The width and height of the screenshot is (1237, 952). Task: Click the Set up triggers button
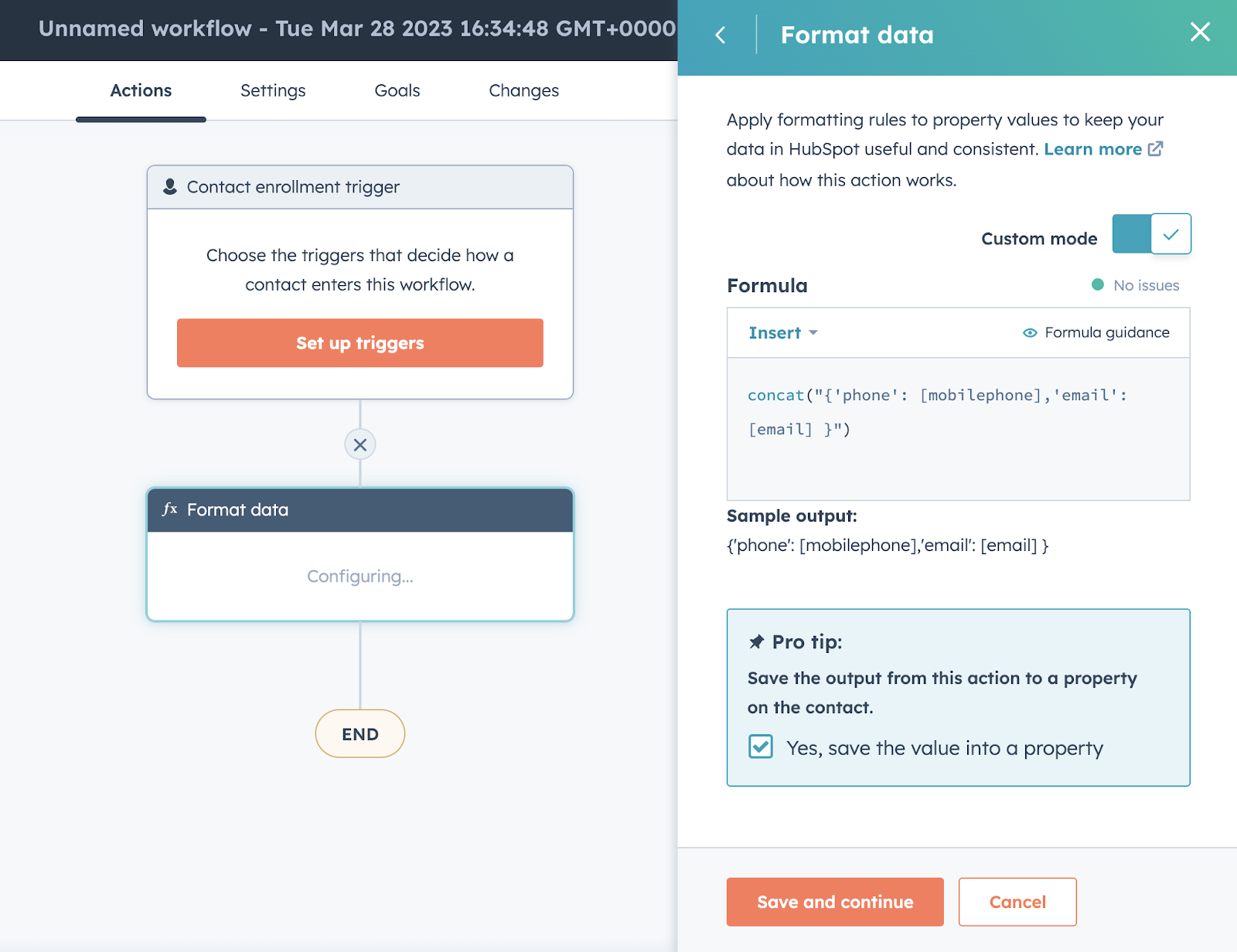(360, 343)
